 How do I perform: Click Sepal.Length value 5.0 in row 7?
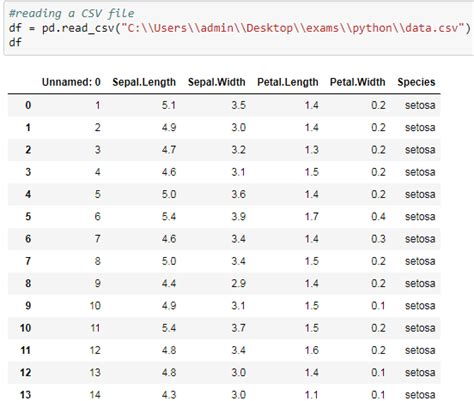(169, 261)
